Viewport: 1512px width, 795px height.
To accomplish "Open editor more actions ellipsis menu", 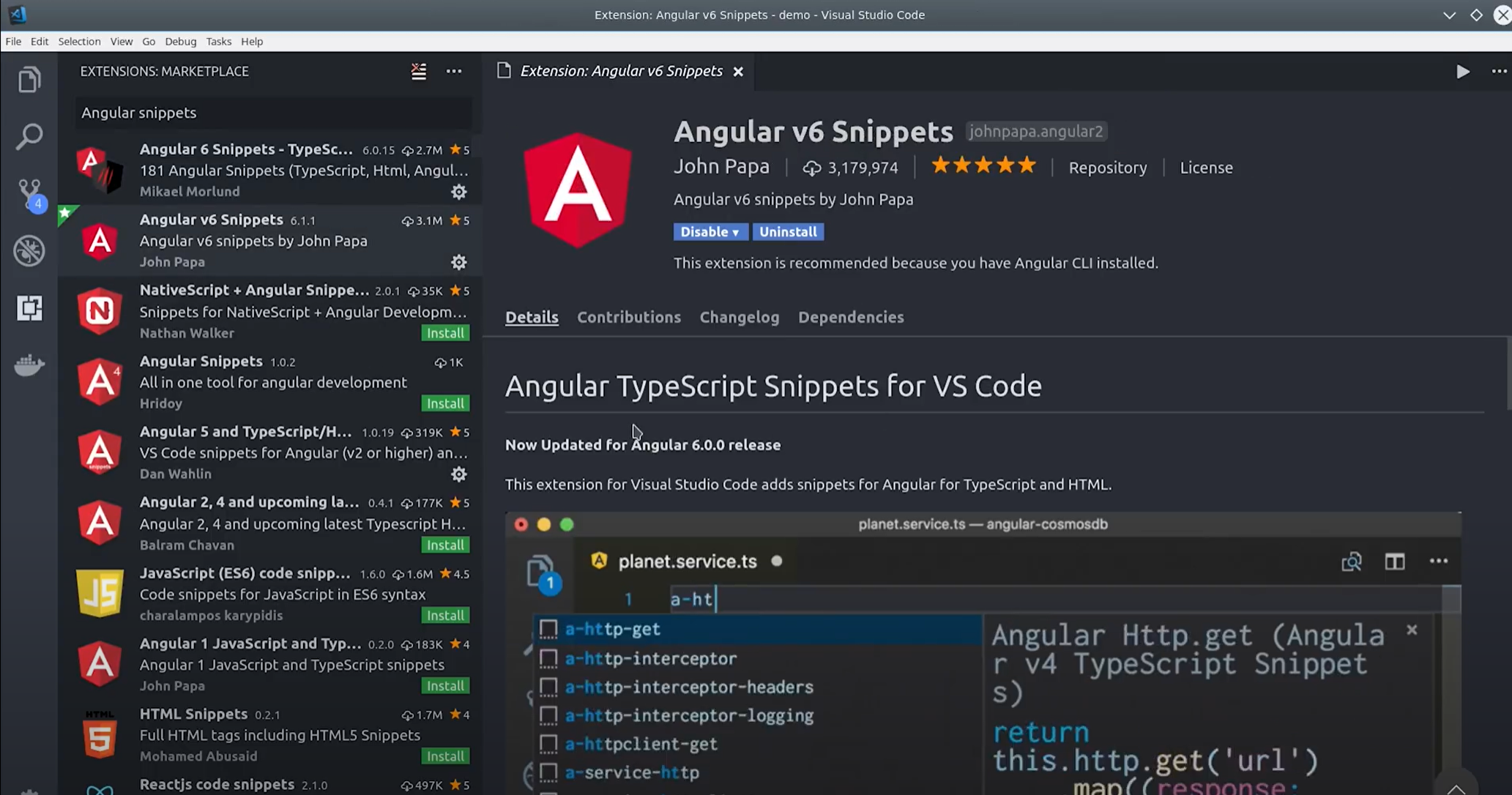I will (x=1499, y=71).
